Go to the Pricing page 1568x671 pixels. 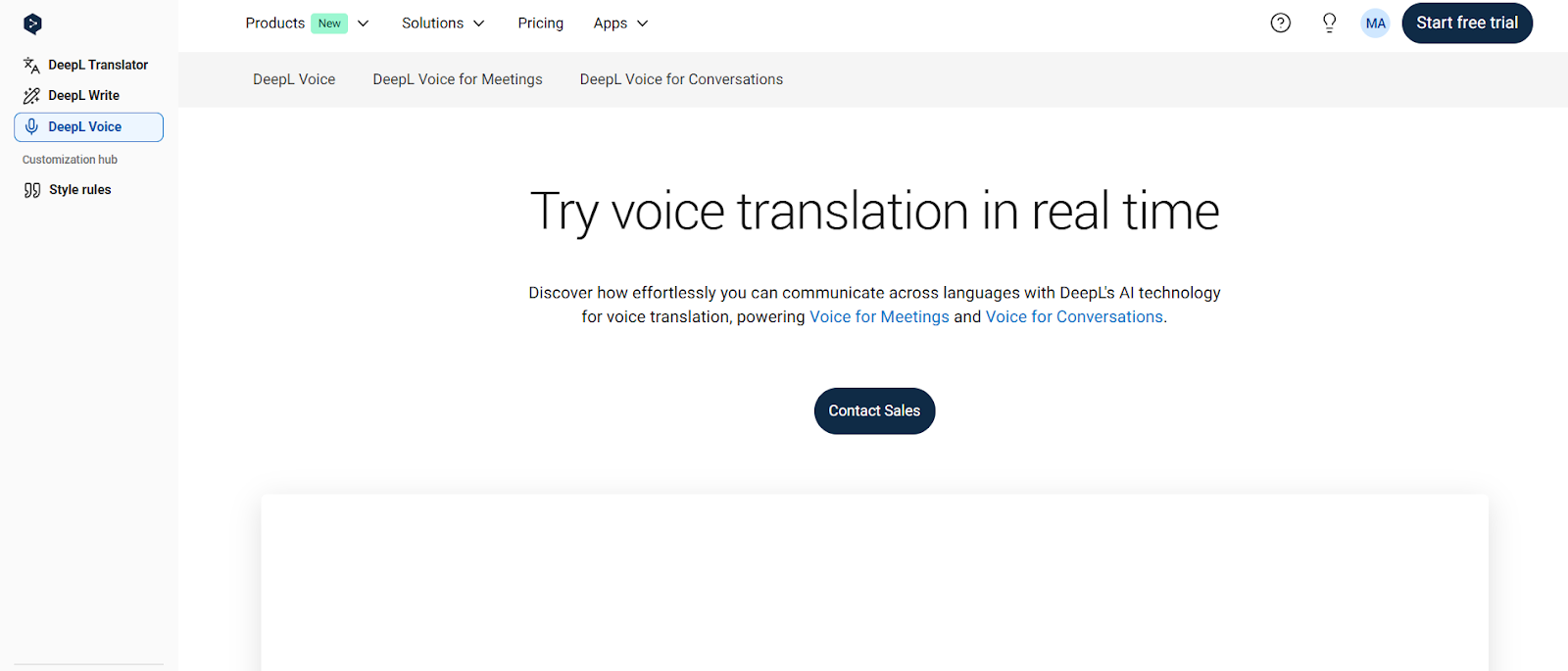point(541,23)
